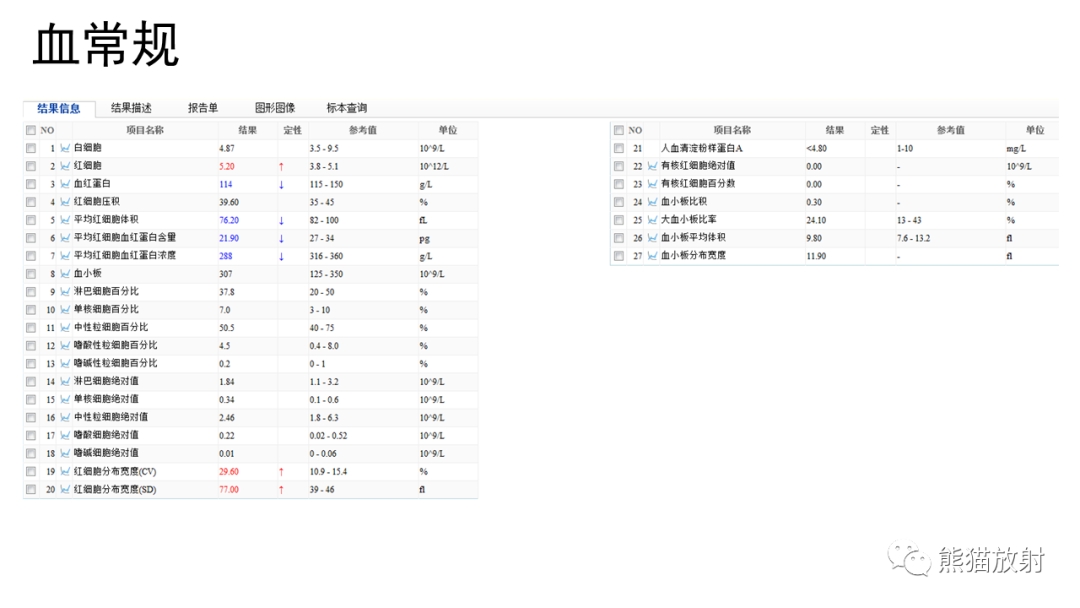The height and width of the screenshot is (608, 1080).
Task: Open trend chart icon for 红细胞压积
Action: (65, 202)
